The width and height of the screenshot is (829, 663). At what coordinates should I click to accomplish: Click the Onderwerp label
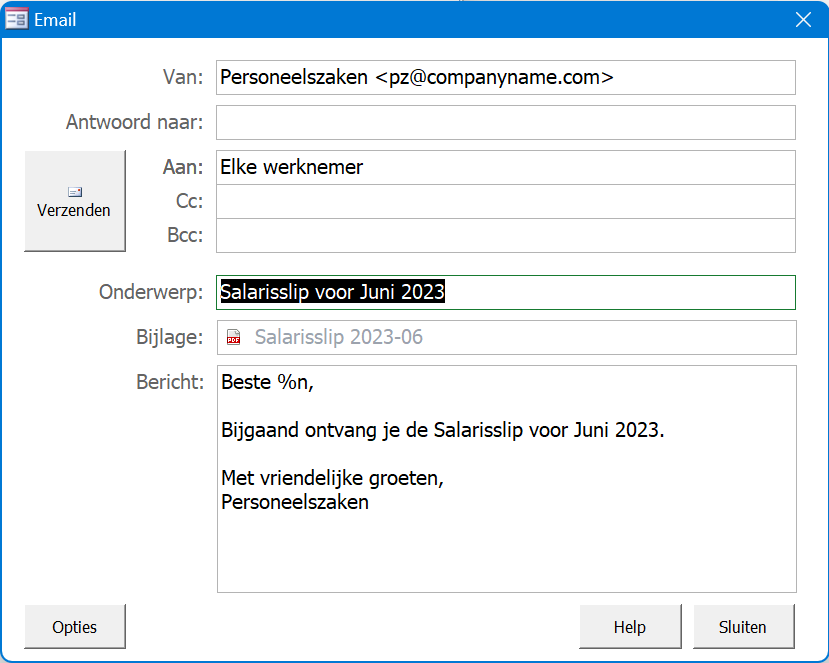point(151,292)
